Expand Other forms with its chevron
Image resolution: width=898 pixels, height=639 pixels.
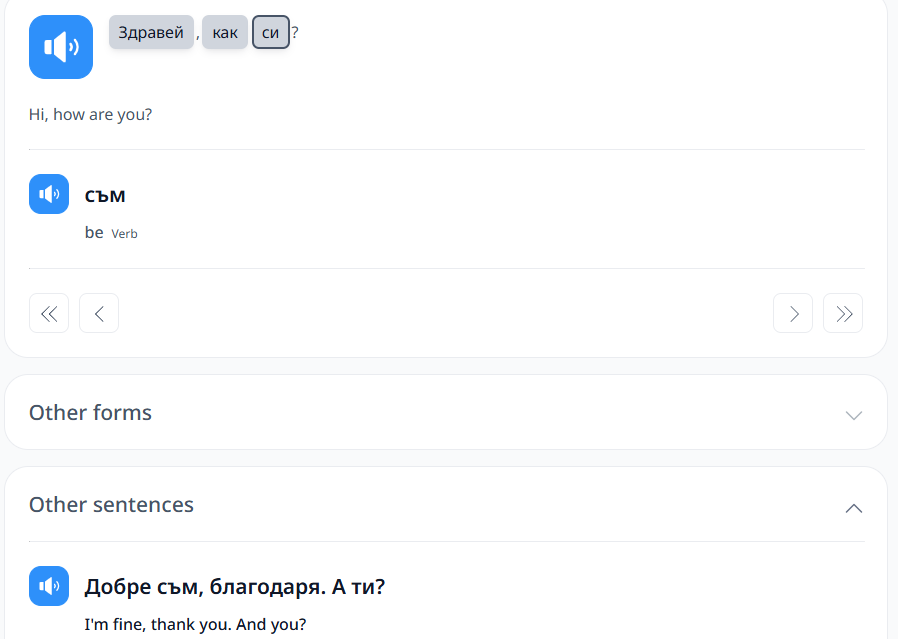[x=853, y=415]
